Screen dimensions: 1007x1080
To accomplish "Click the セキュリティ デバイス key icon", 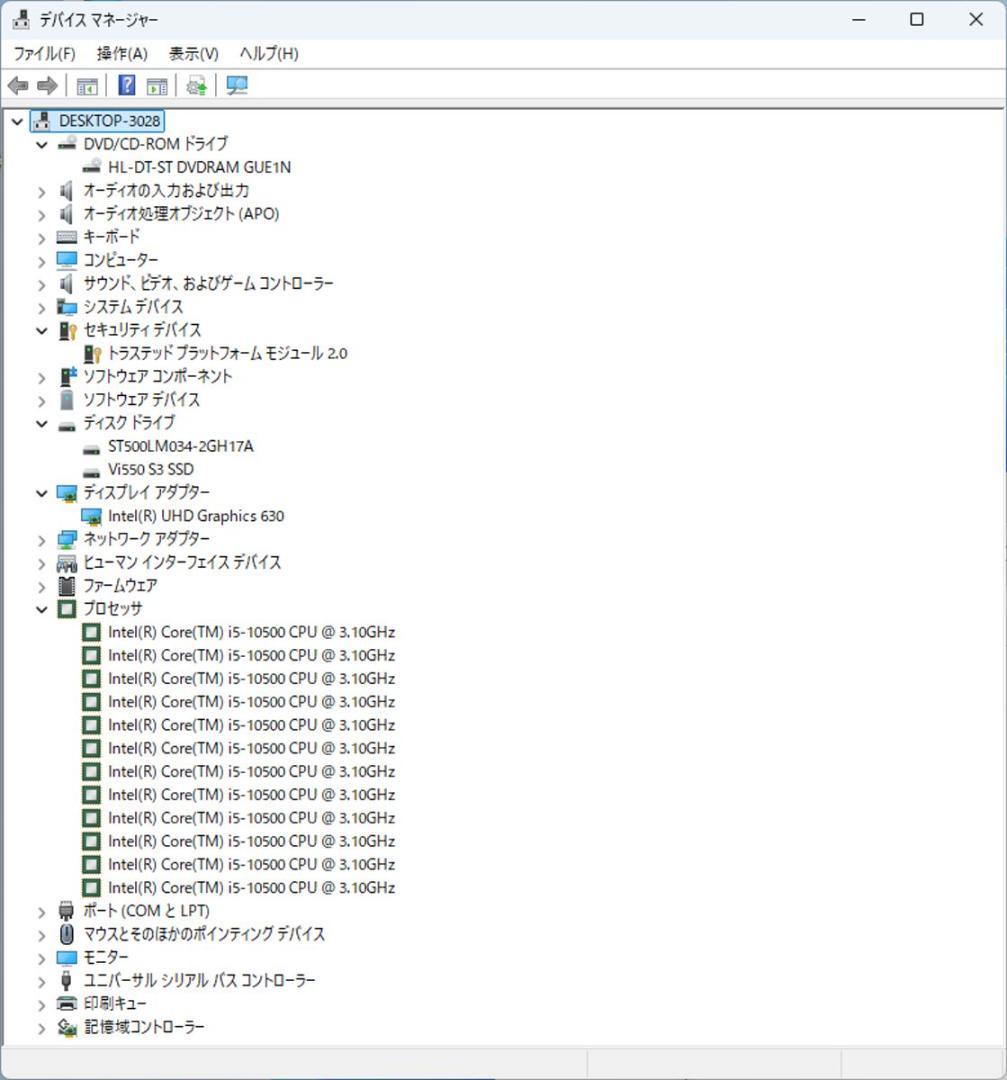I will pos(67,330).
